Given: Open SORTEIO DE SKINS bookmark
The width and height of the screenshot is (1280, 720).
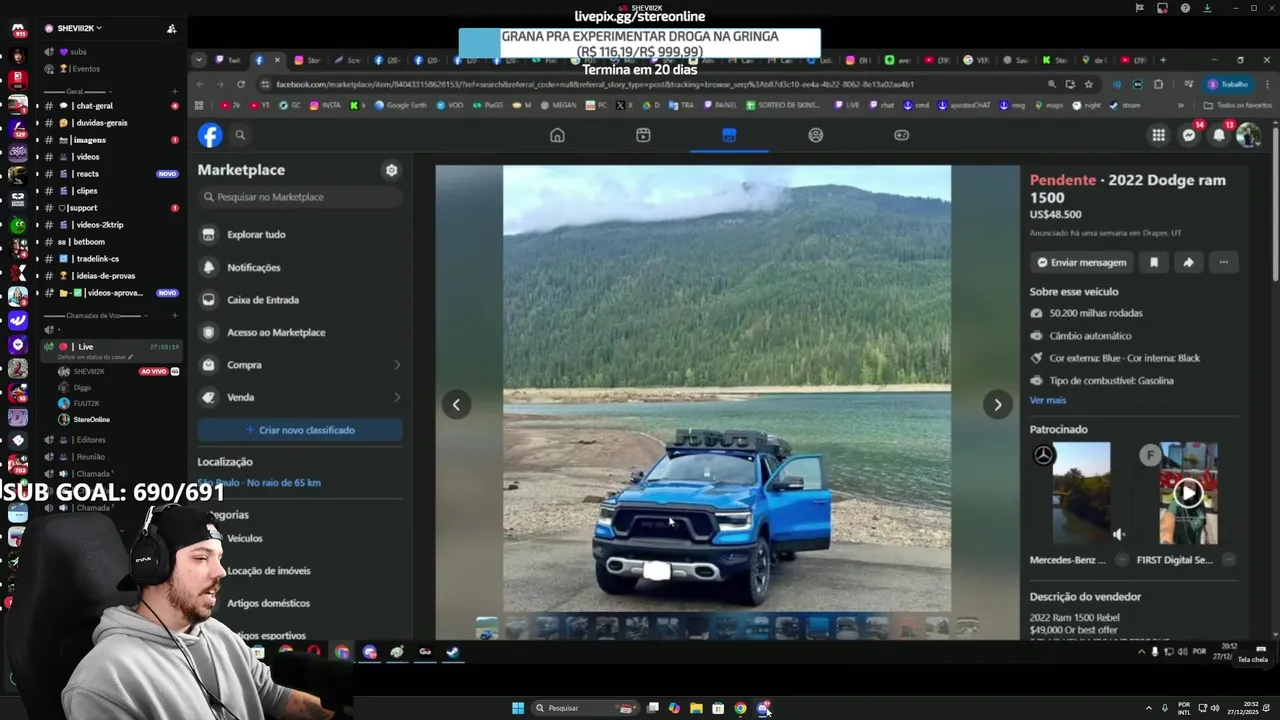Looking at the screenshot, I should pos(784,105).
